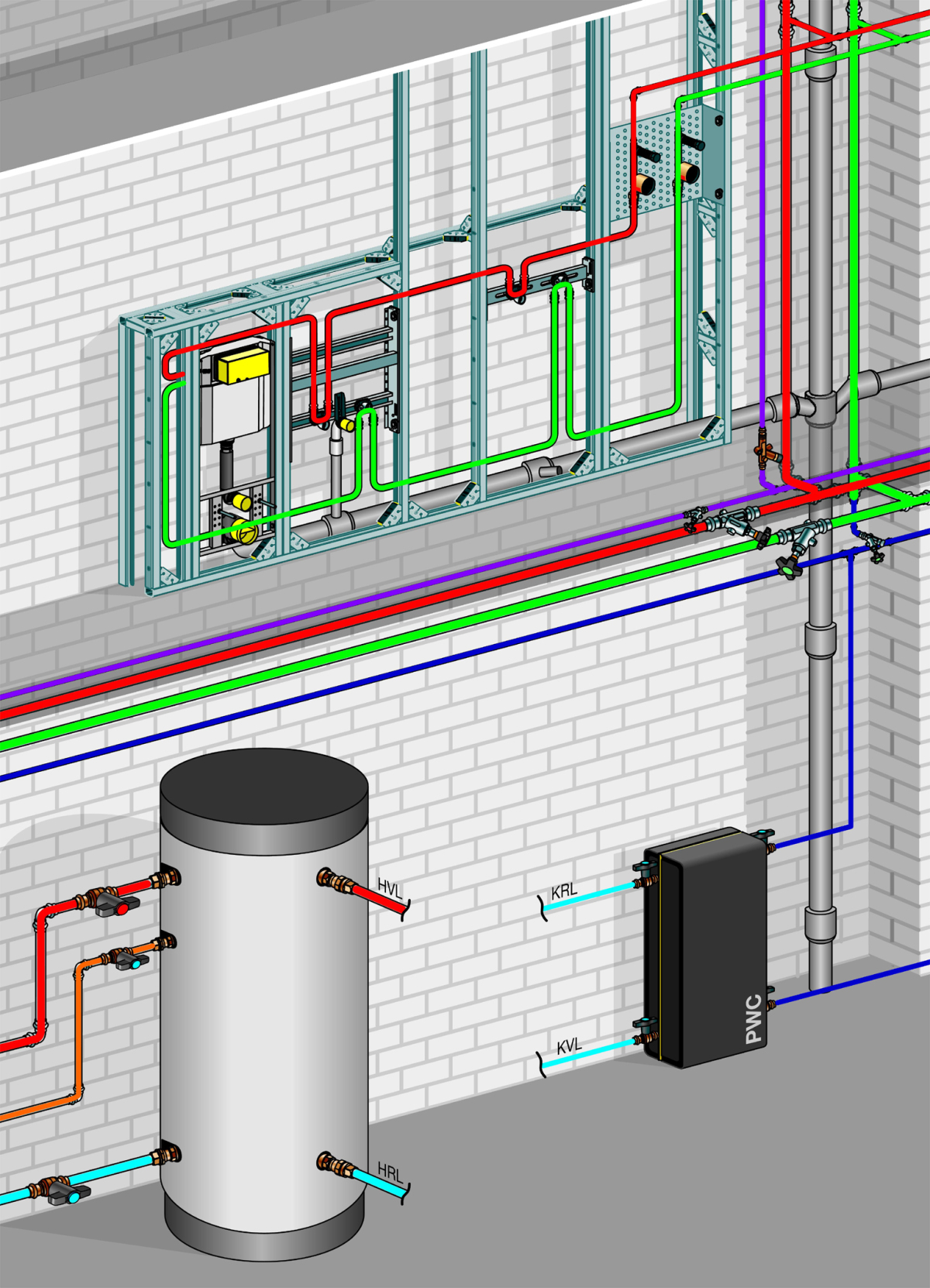Select the KVL pipe label
The height and width of the screenshot is (1288, 930).
(569, 1046)
